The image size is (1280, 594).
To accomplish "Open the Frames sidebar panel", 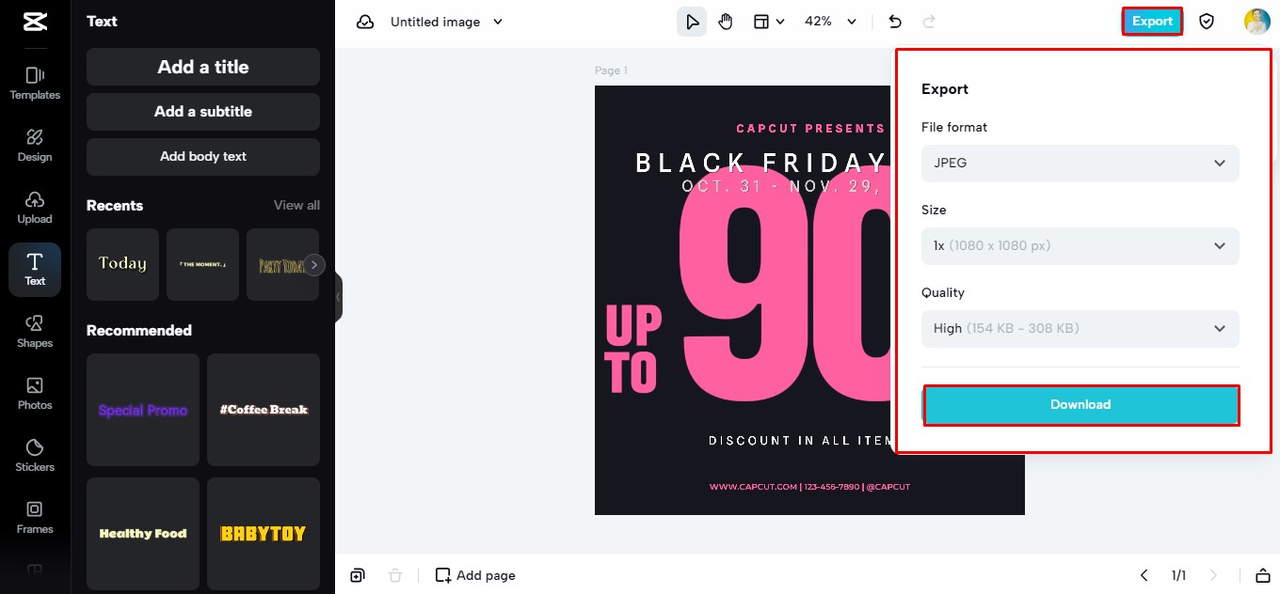I will [x=35, y=517].
